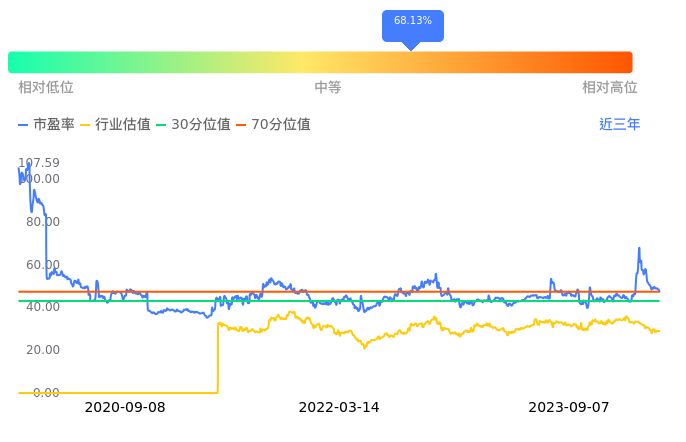Toggle the 市盈率 legend series

click(x=47, y=125)
